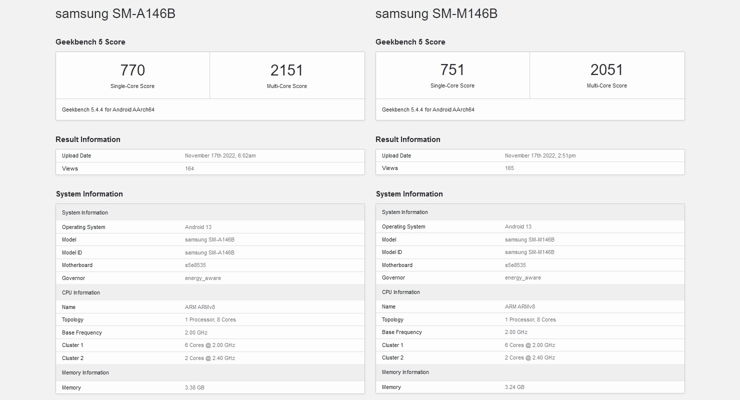The image size is (740, 400).
Task: Click bold System Information heading for SM-M146B
Action: [409, 194]
